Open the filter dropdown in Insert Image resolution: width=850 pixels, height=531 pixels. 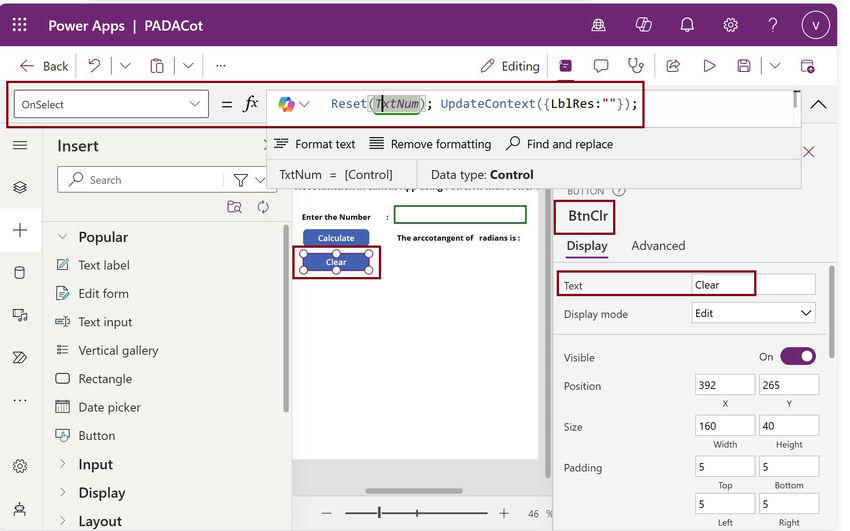click(249, 180)
